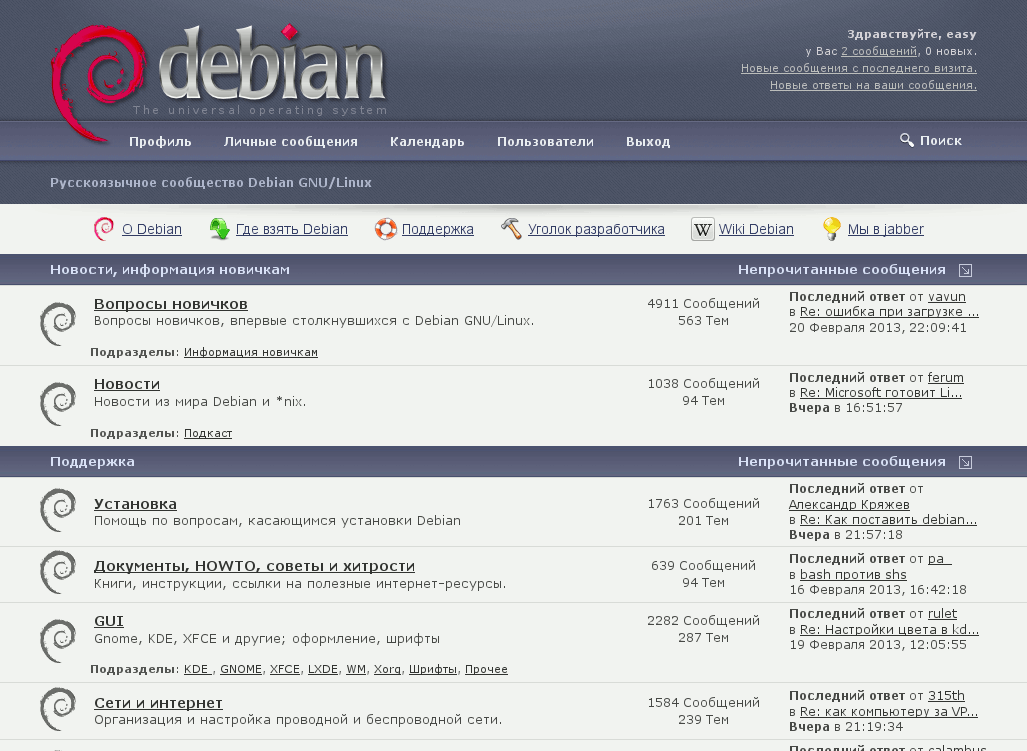
Task: Click the hammer icon for Уголок разработчика
Action: tap(511, 229)
